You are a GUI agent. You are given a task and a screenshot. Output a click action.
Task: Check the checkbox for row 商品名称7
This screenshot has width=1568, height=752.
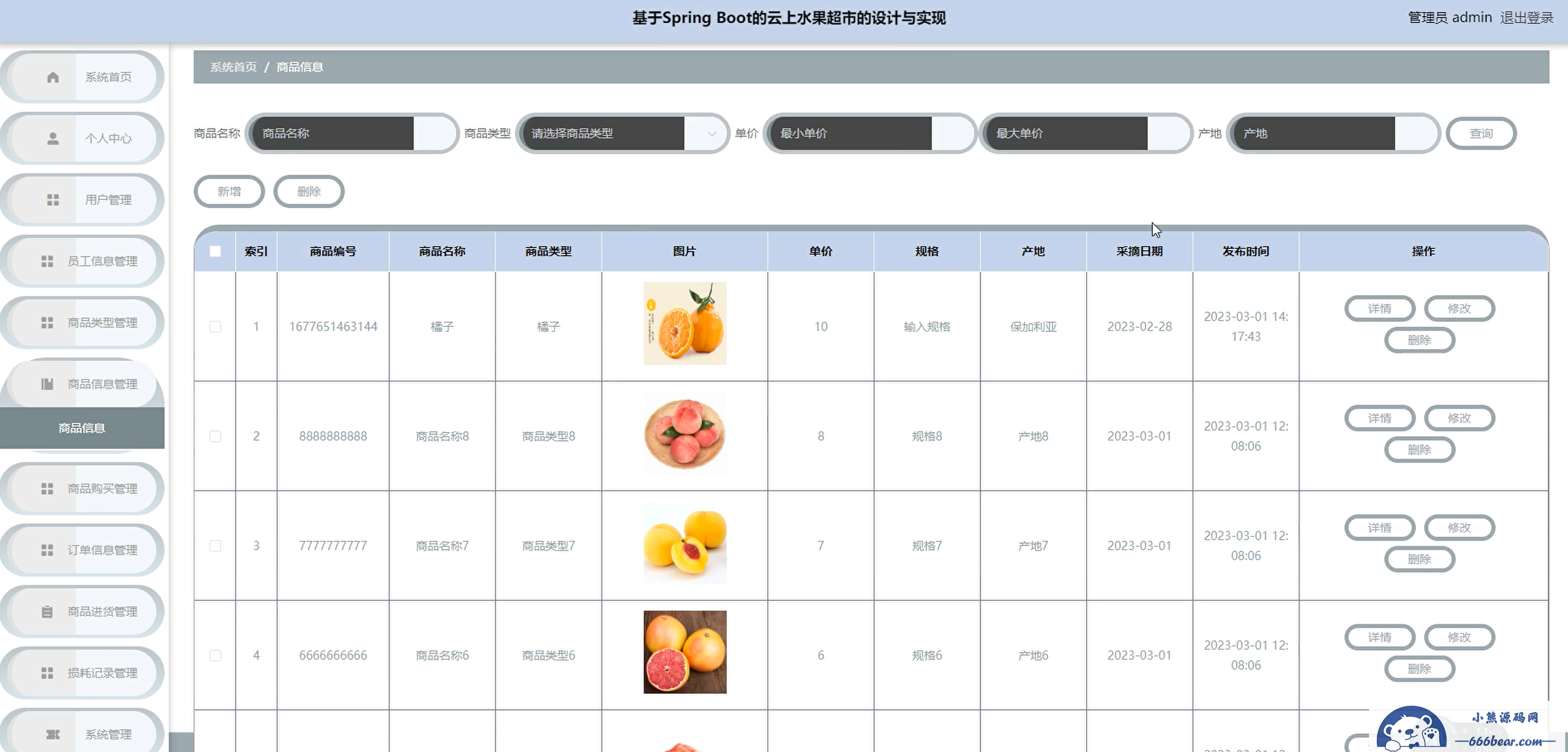[x=216, y=546]
